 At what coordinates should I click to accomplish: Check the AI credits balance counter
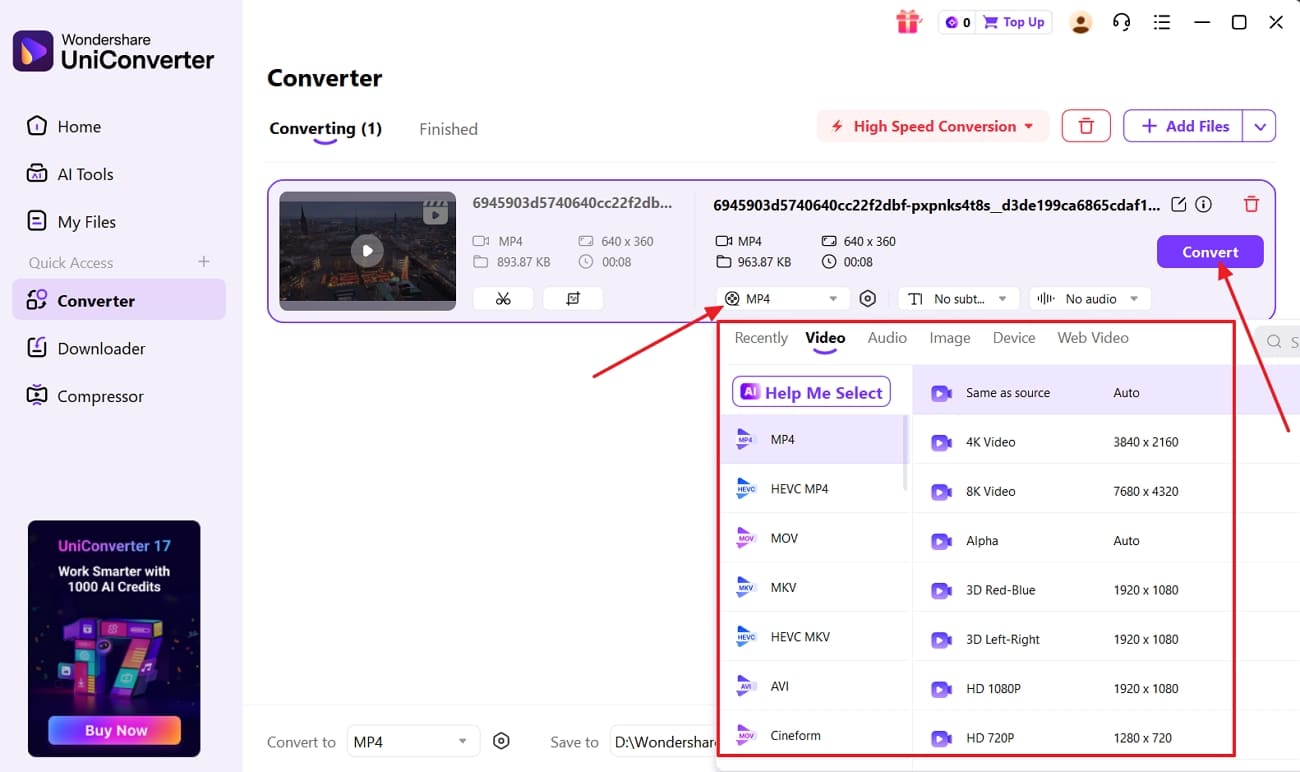coord(958,22)
